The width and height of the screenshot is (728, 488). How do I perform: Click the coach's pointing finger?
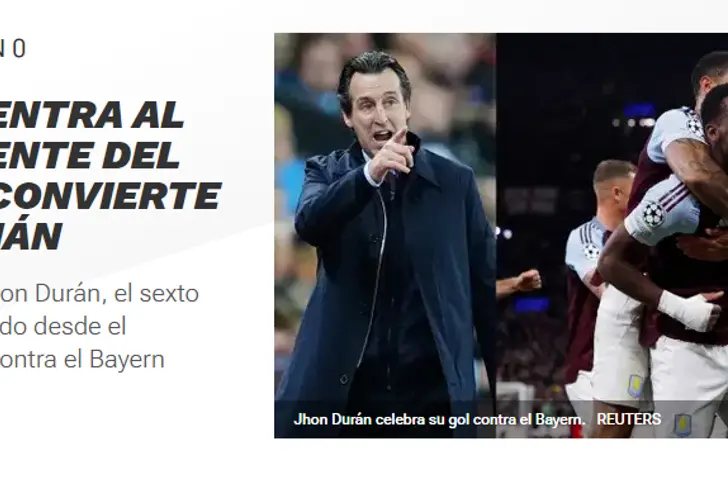(x=397, y=139)
